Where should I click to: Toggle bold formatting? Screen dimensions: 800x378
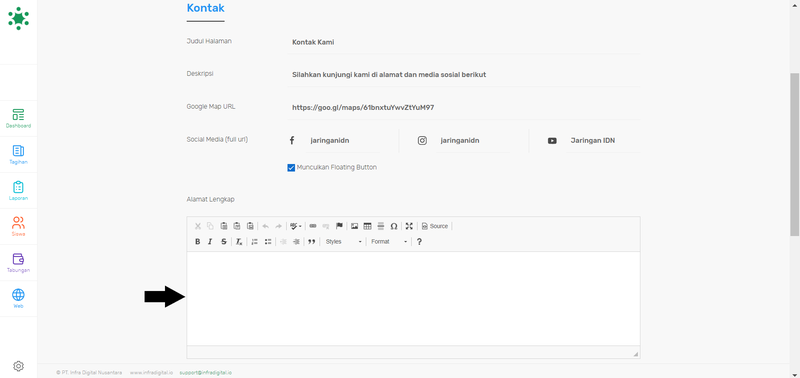(x=198, y=242)
